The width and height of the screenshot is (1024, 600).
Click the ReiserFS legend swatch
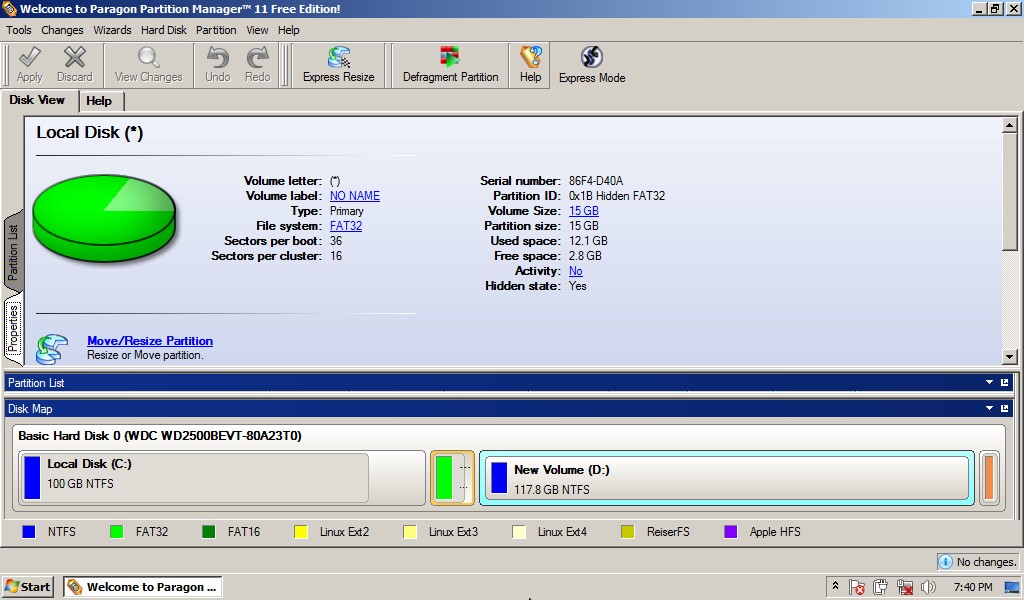point(628,532)
